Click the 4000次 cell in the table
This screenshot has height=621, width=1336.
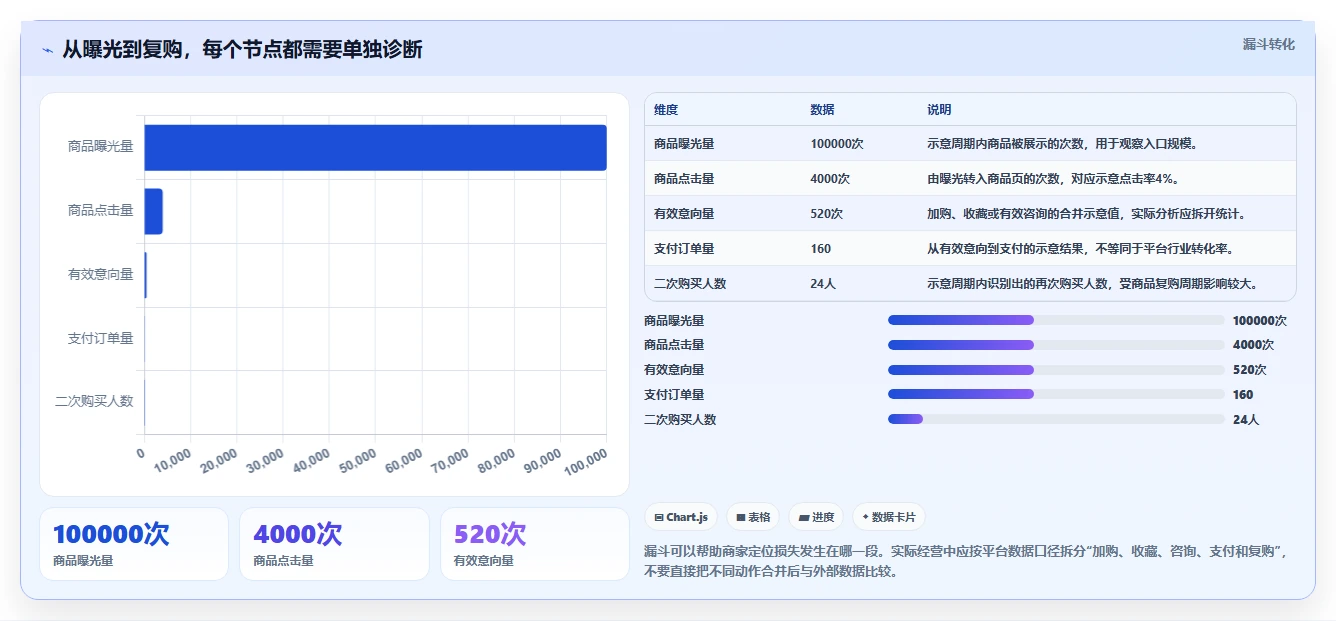(830, 179)
